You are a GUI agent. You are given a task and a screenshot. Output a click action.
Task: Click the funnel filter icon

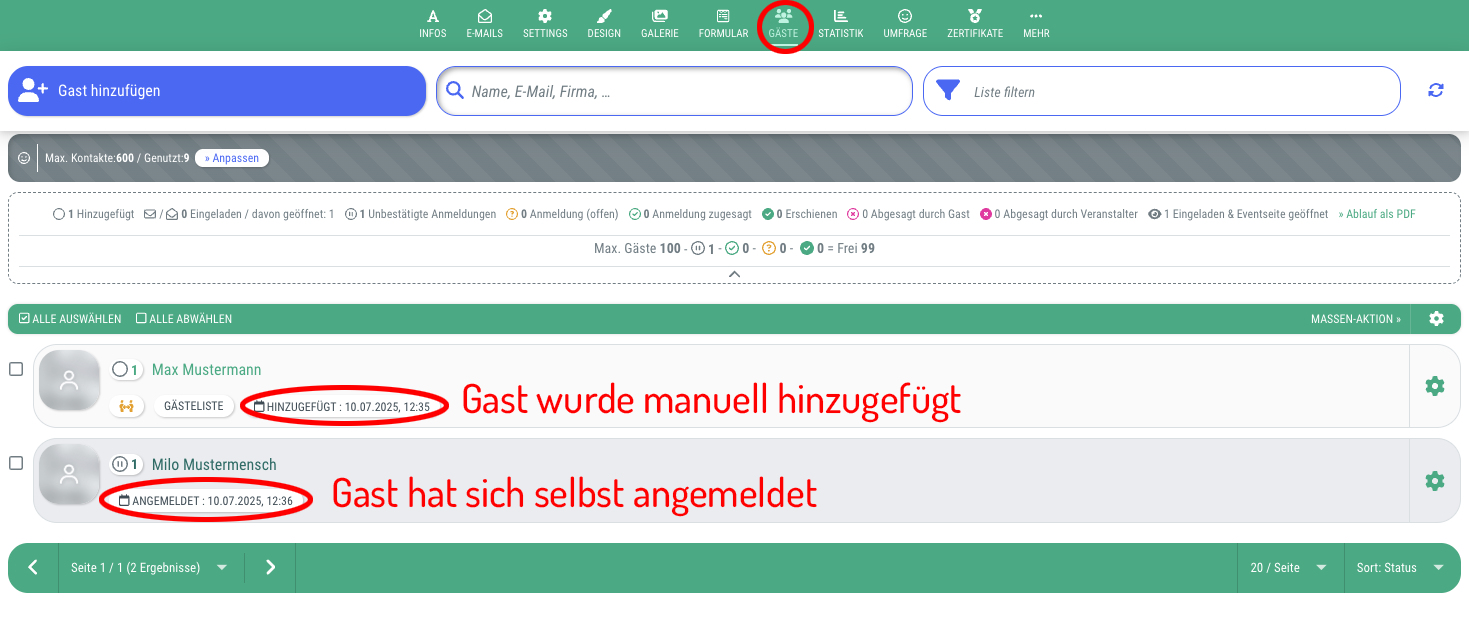[x=946, y=91]
